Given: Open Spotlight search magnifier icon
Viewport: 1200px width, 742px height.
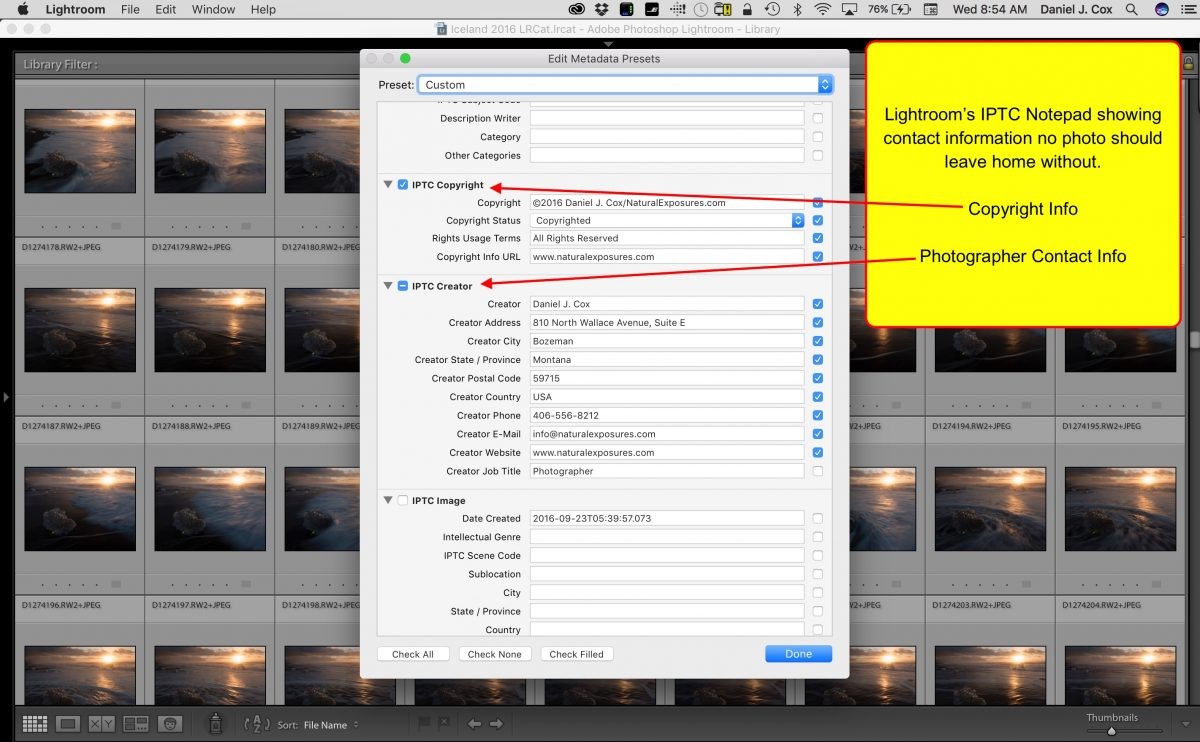Looking at the screenshot, I should (1132, 9).
